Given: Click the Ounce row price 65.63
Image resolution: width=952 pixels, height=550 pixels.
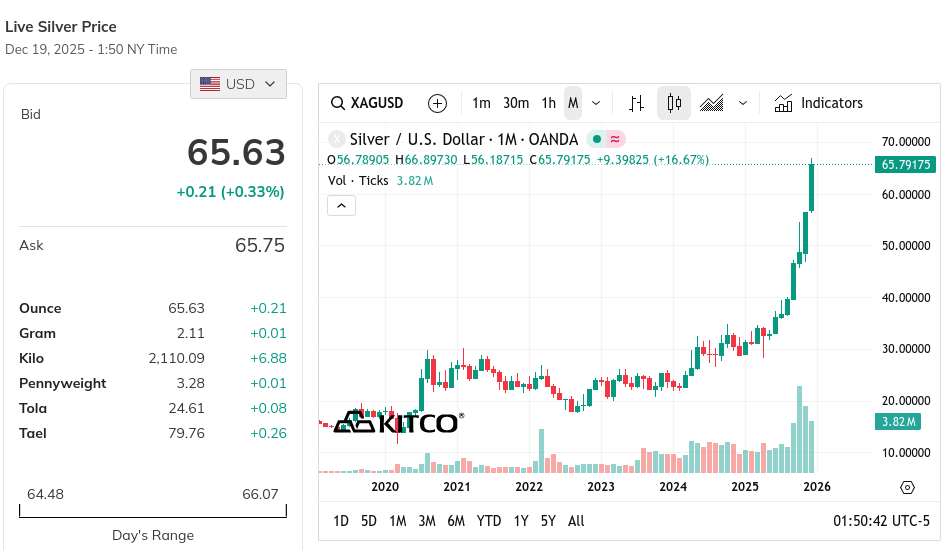Looking at the screenshot, I should [186, 308].
